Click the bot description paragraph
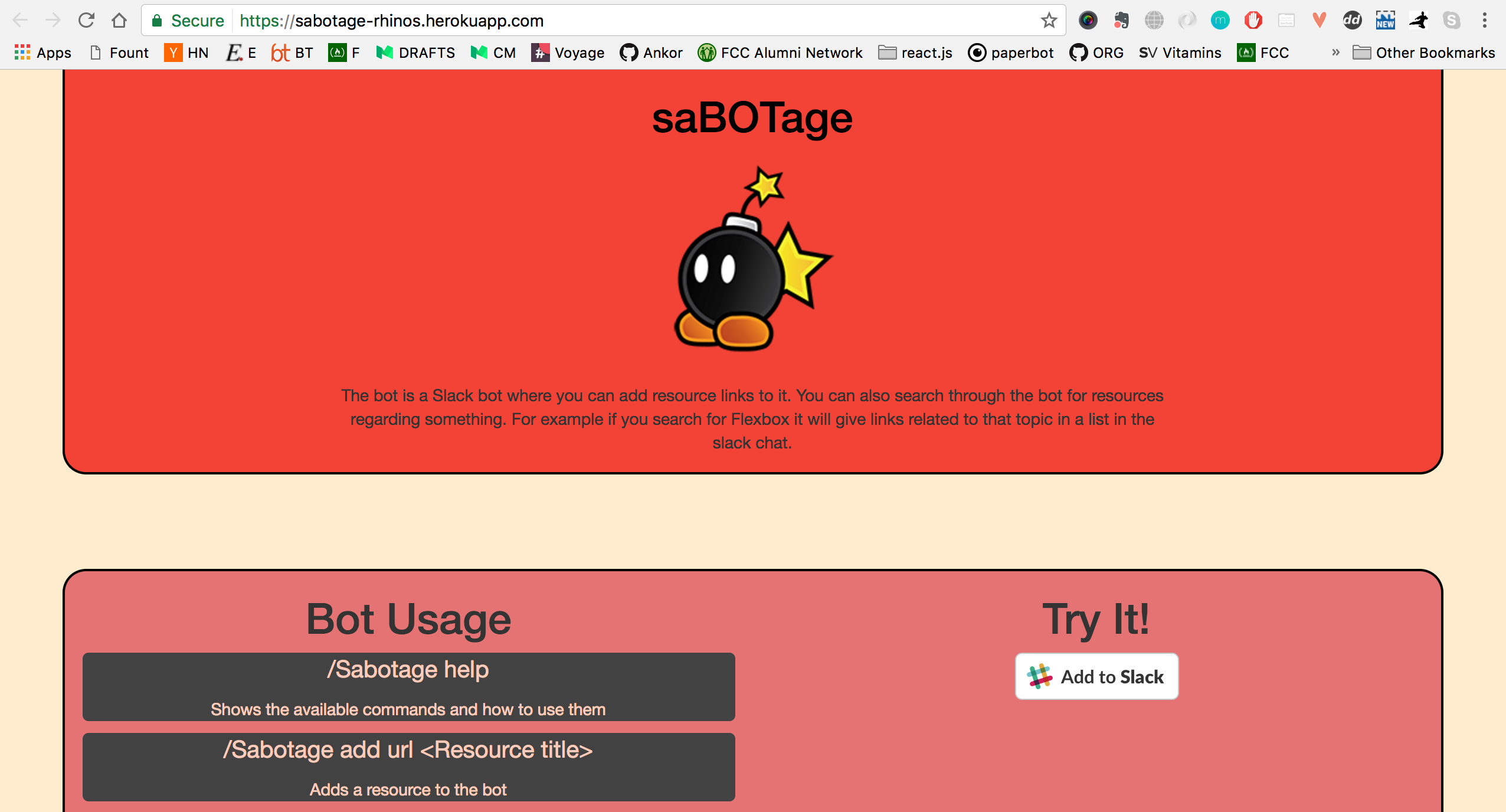This screenshot has width=1506, height=812. click(x=752, y=419)
